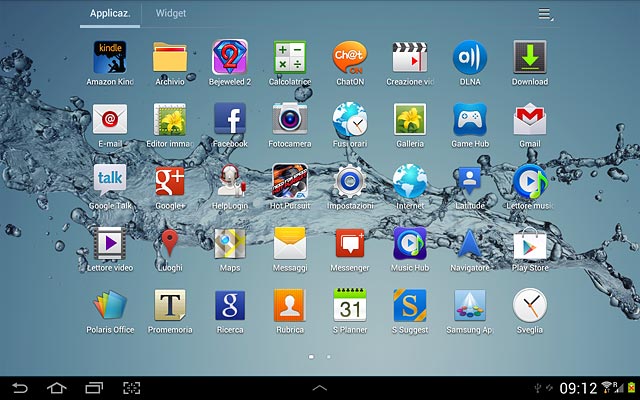
Task: Open Messaggi messaging app
Action: pyautogui.click(x=290, y=243)
